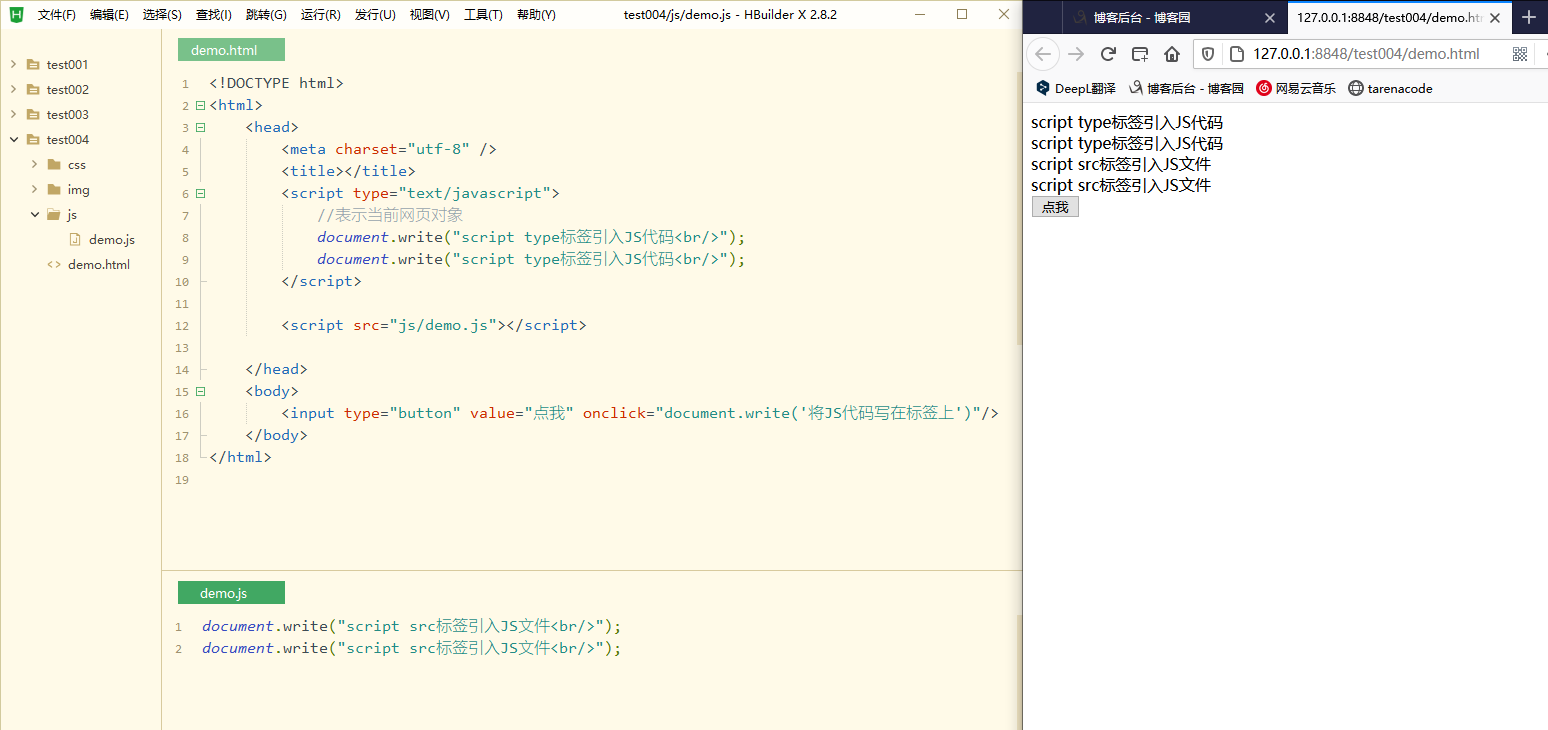Image resolution: width=1548 pixels, height=730 pixels.
Task: Expand the test001 project folder
Action: (13, 64)
